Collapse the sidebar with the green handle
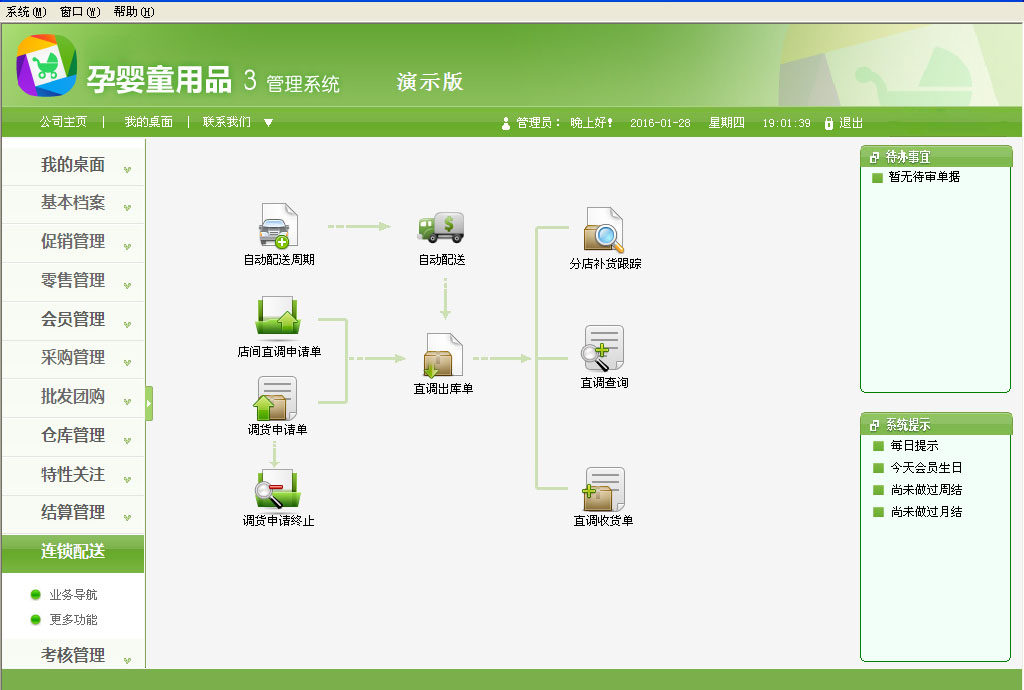 coord(149,403)
